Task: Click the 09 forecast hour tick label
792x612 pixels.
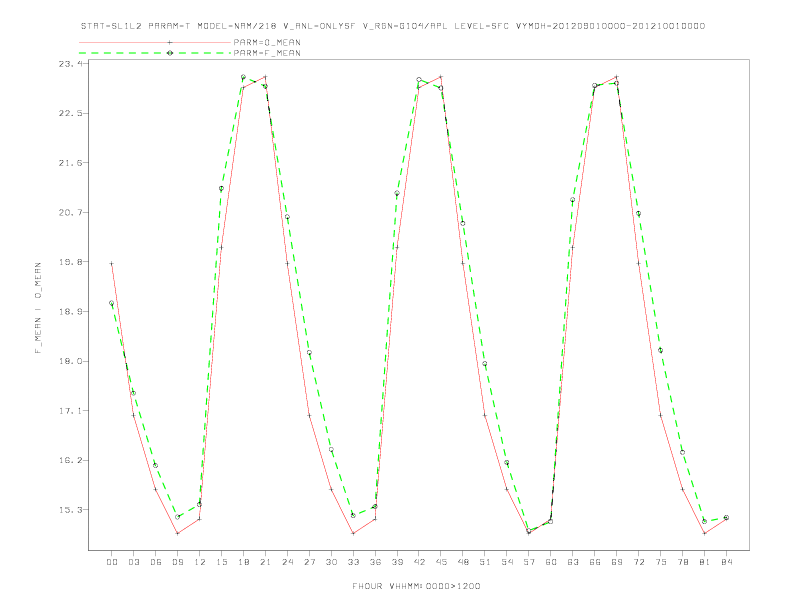Action: coord(177,562)
